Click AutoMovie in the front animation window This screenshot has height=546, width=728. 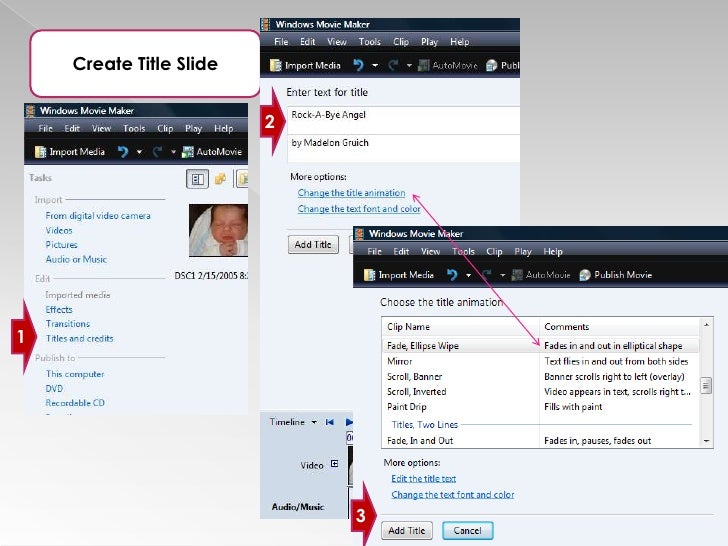(541, 275)
